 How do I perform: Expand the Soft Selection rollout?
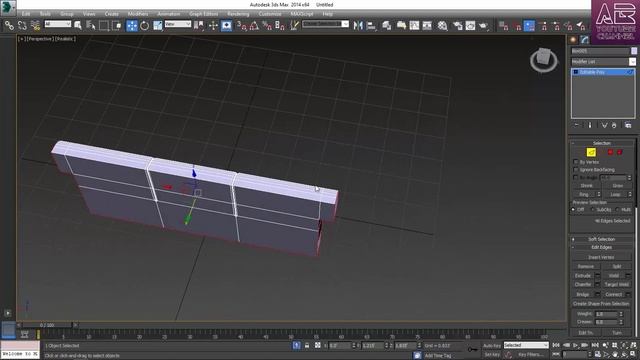[602, 239]
